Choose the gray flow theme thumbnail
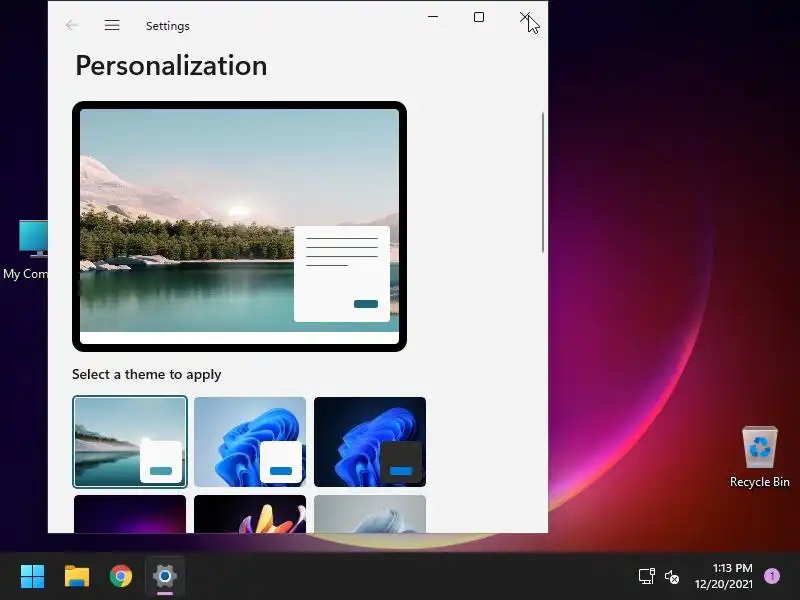Image resolution: width=800 pixels, height=600 pixels. [370, 514]
